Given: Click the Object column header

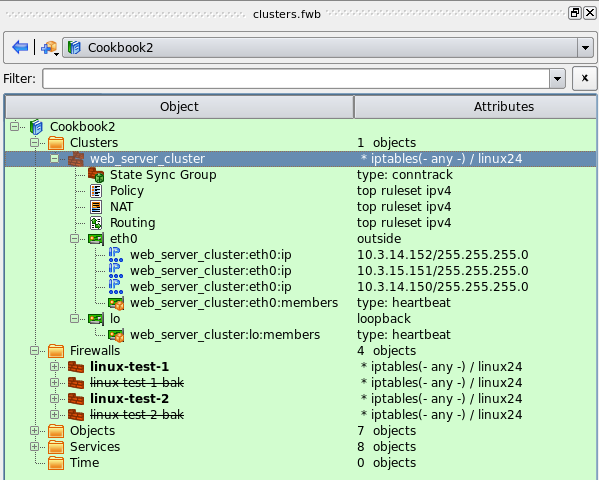Looking at the screenshot, I should point(180,107).
